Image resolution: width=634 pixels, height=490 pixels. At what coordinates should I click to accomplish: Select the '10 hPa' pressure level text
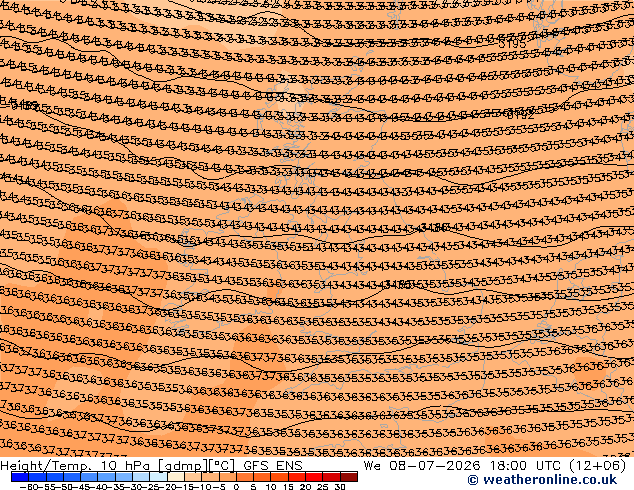(x=125, y=466)
